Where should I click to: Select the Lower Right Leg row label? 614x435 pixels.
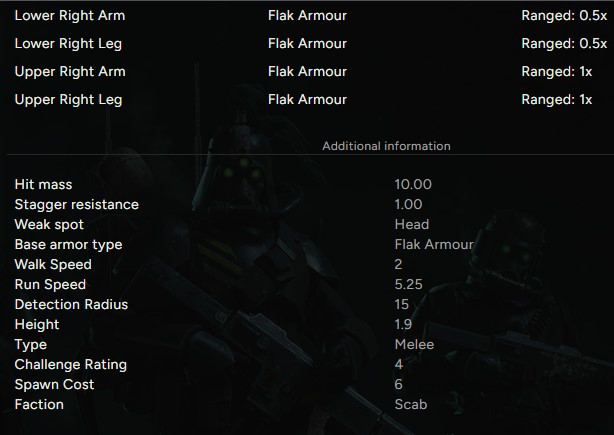click(x=69, y=44)
